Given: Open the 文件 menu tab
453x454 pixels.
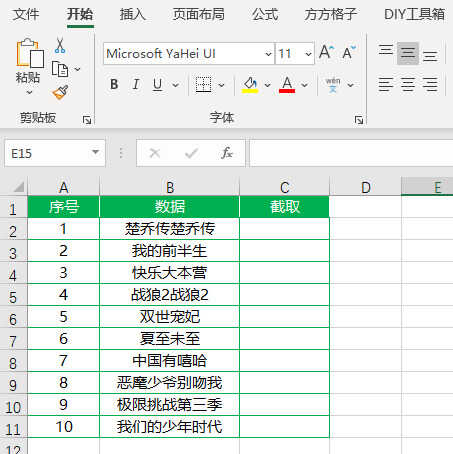Looking at the screenshot, I should 26,14.
